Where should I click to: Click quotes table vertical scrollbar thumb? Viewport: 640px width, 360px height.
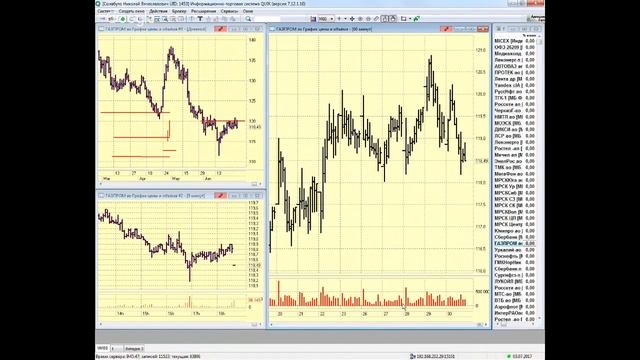pyautogui.click(x=540, y=42)
